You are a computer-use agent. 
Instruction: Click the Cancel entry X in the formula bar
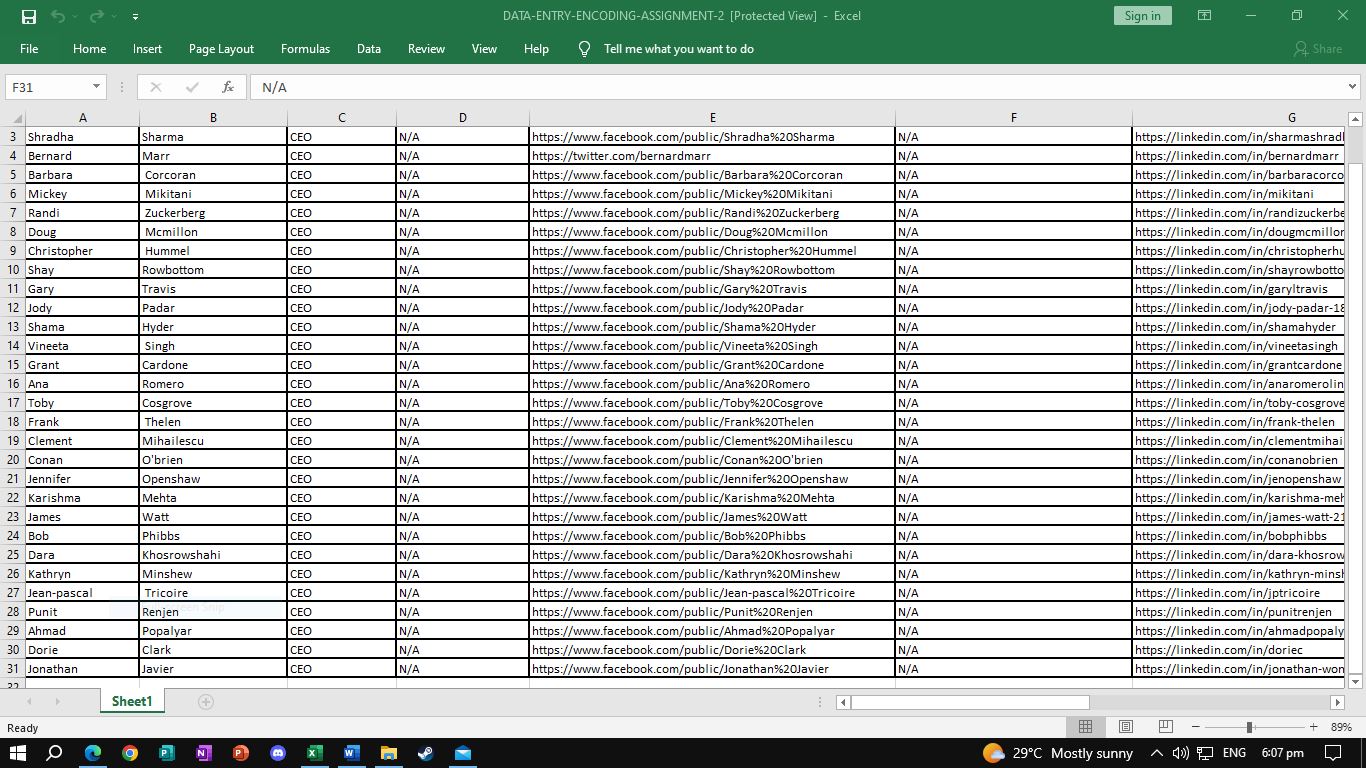pyautogui.click(x=156, y=87)
